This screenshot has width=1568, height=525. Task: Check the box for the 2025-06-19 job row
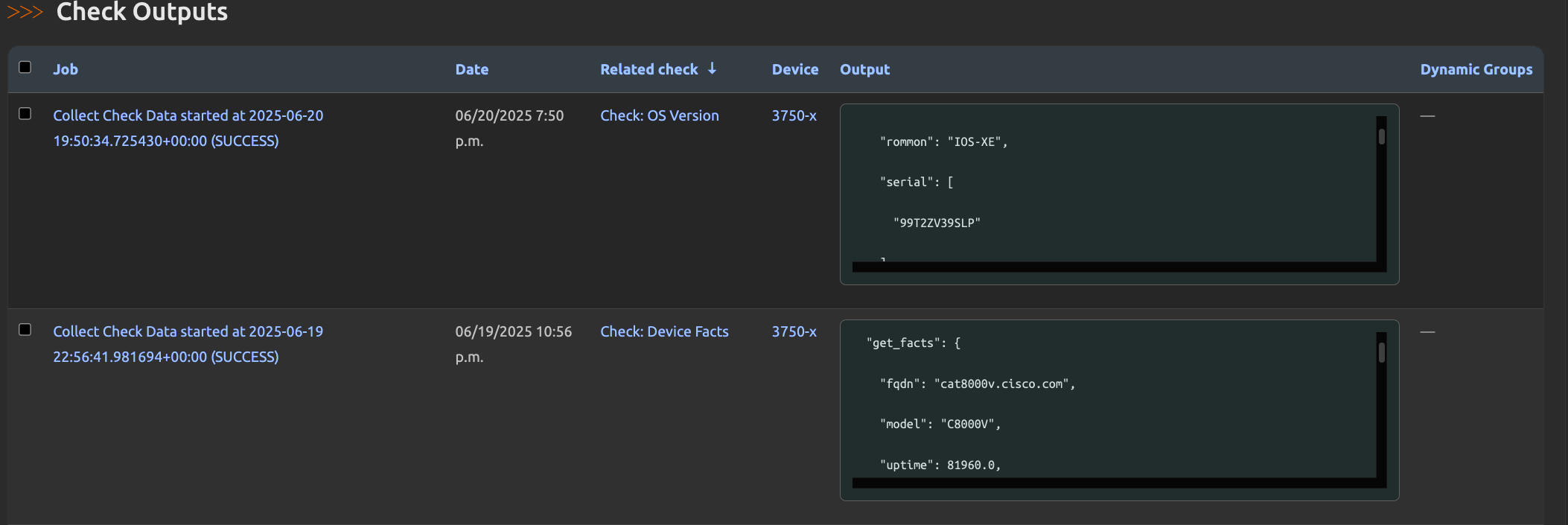pyautogui.click(x=25, y=330)
